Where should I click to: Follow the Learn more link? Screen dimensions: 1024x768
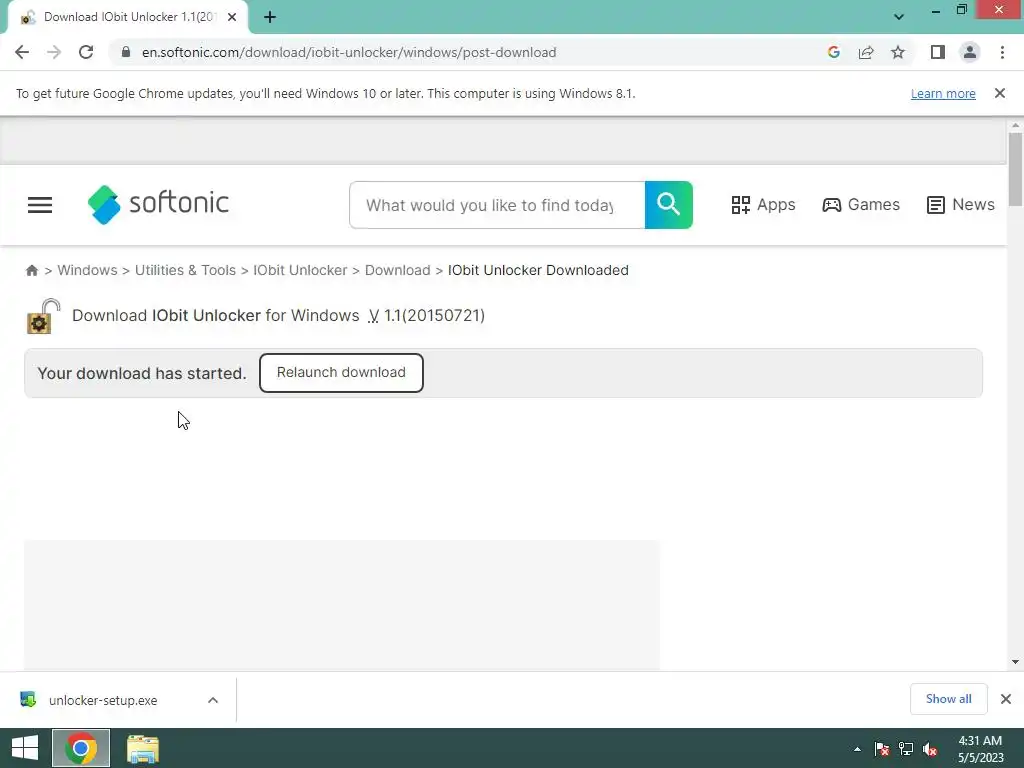coord(943,93)
